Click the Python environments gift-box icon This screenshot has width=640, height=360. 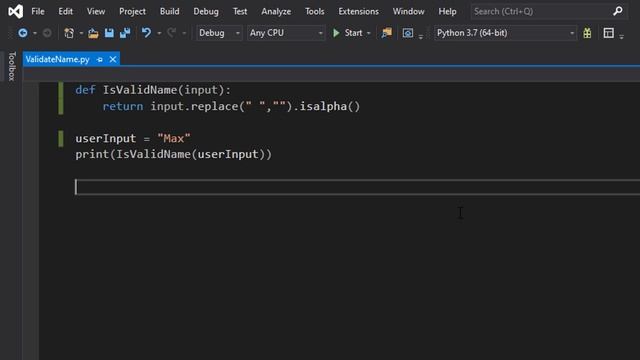point(587,33)
